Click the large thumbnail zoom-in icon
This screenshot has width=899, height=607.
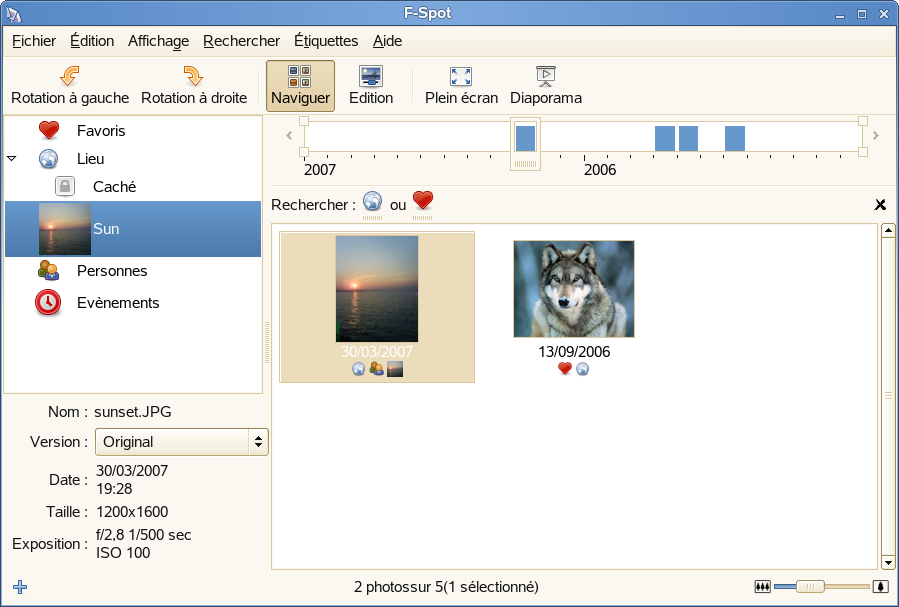(880, 586)
